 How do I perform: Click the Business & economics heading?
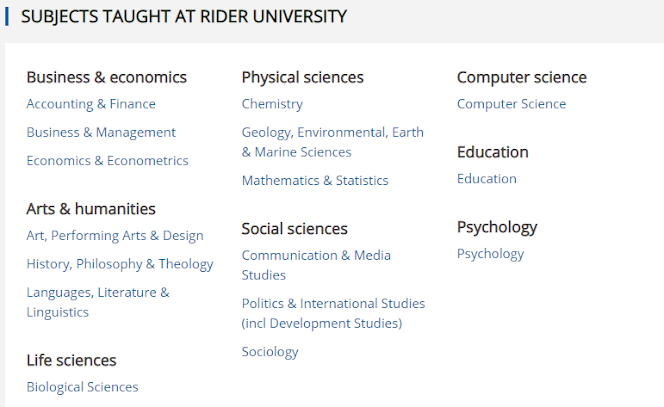tap(107, 78)
